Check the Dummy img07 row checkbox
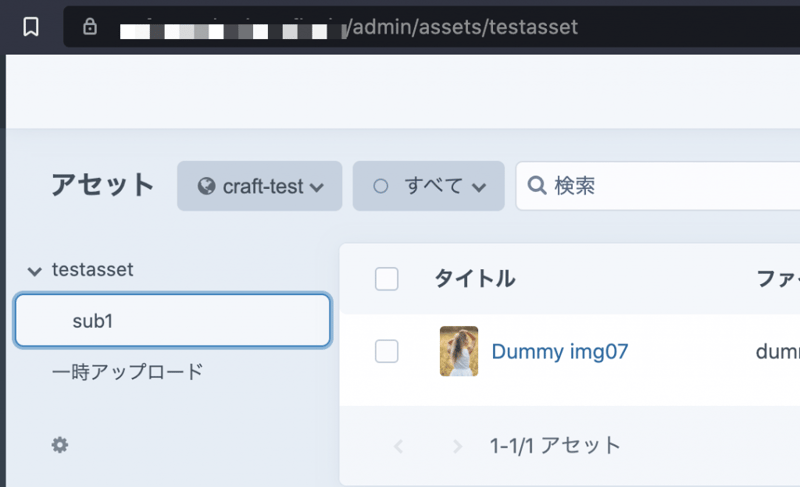Viewport: 800px width, 487px height. (387, 351)
